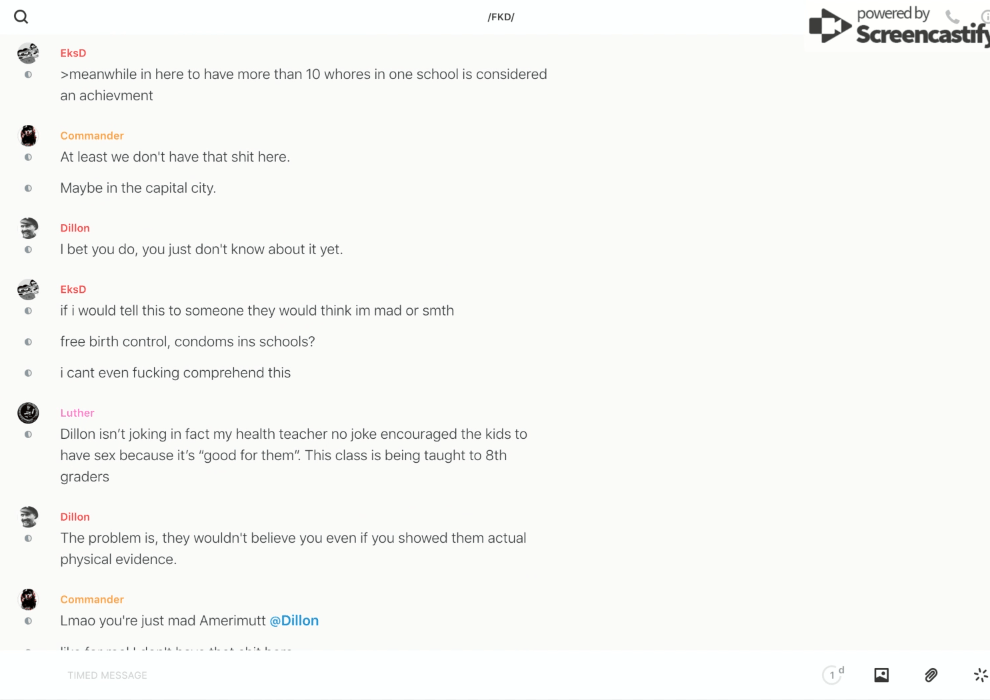Select EksD's name above the ">meanwhile" message

[x=73, y=53]
